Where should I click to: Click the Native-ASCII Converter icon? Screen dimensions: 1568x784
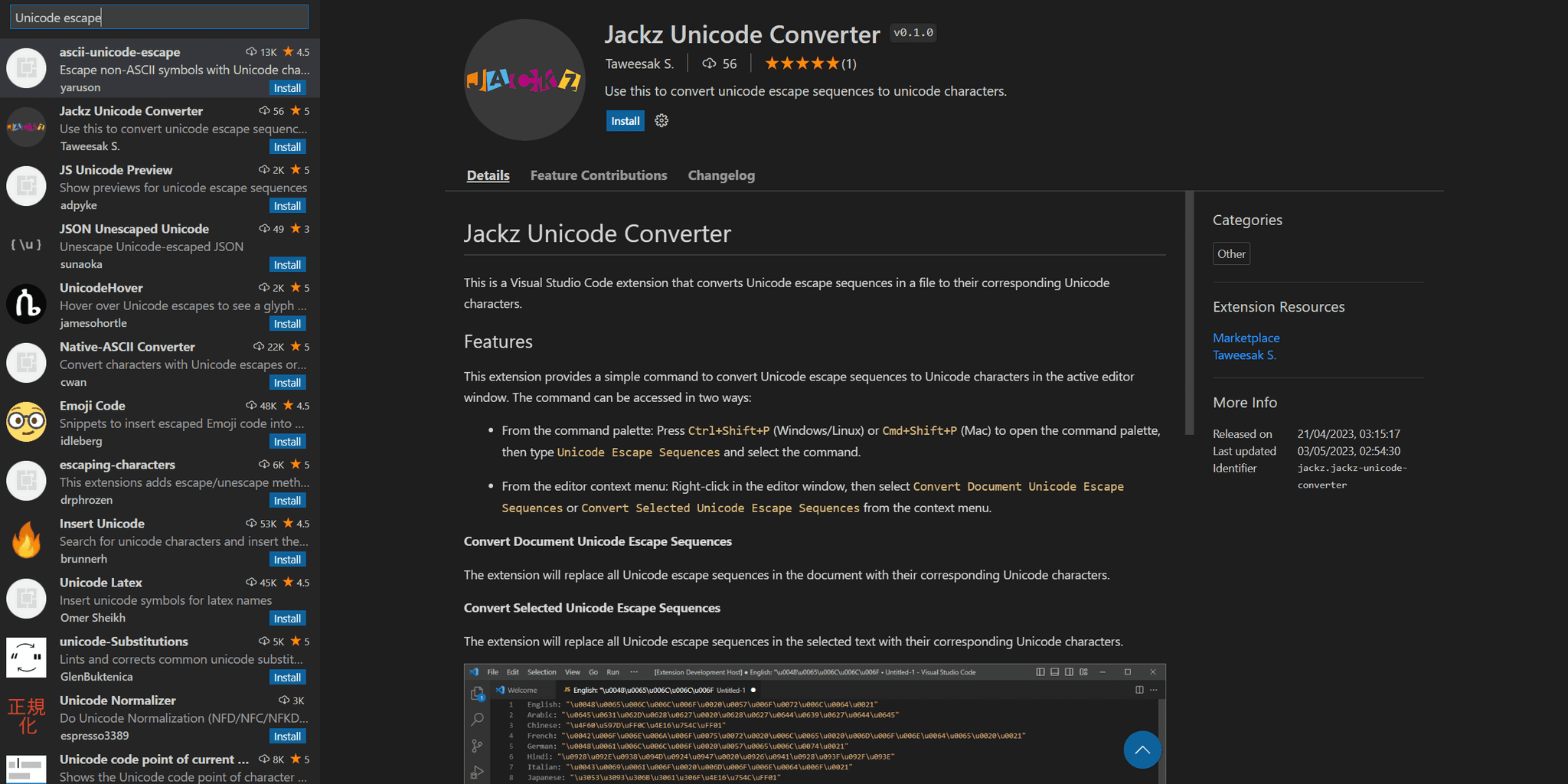click(27, 363)
